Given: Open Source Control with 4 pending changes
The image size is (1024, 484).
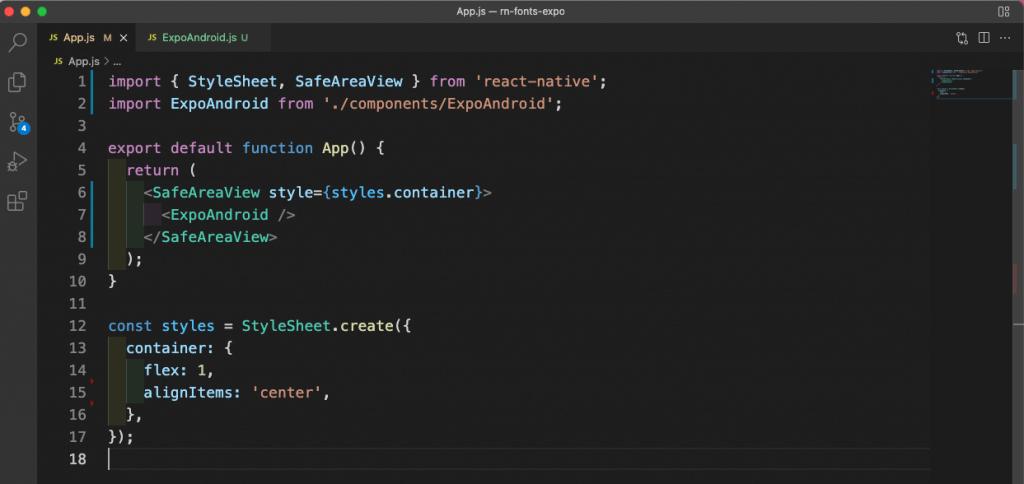Looking at the screenshot, I should [18, 123].
